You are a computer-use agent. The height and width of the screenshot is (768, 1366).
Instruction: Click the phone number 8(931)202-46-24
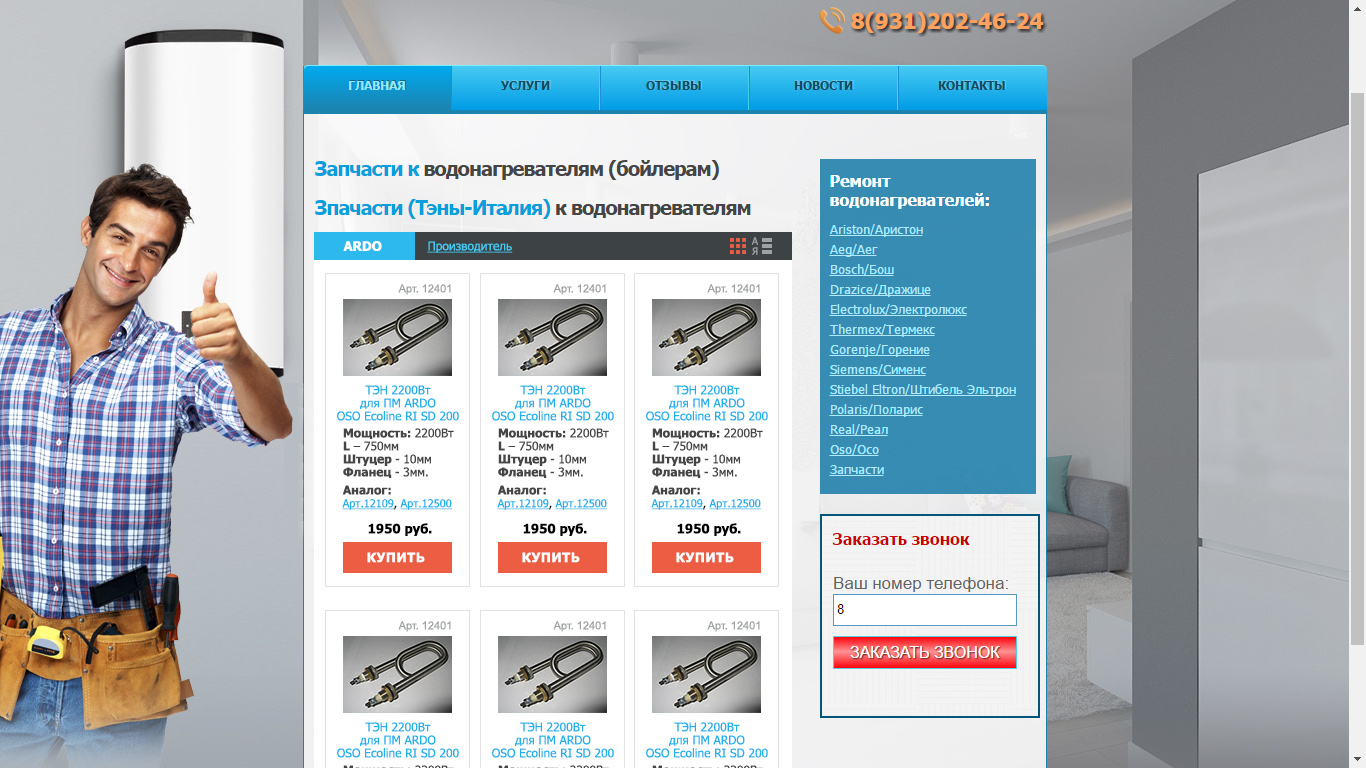pyautogui.click(x=947, y=21)
